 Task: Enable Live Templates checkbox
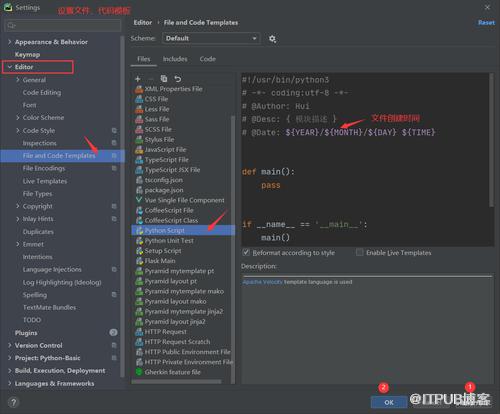(359, 252)
